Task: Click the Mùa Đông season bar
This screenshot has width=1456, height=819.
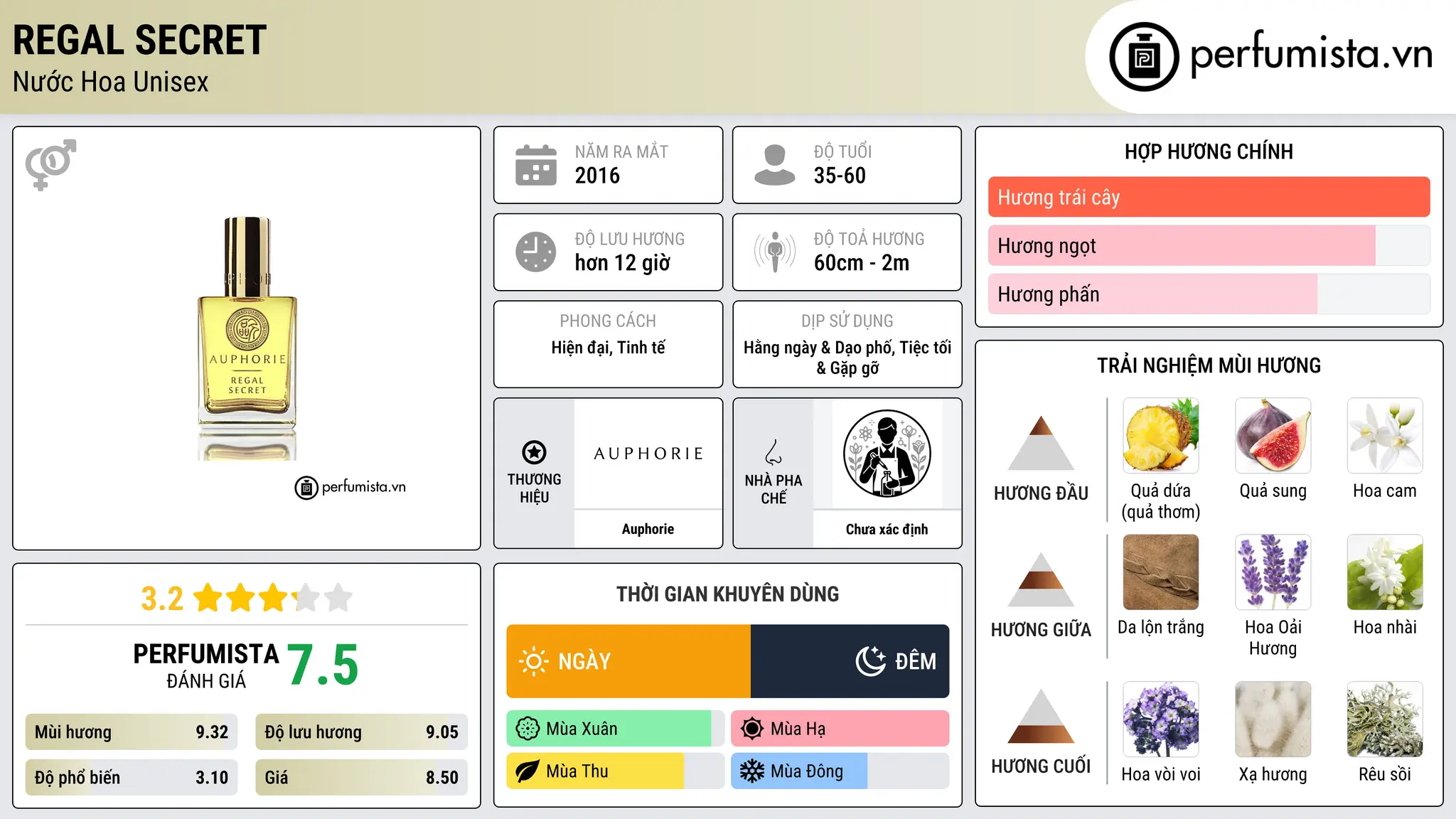Action: [x=840, y=771]
